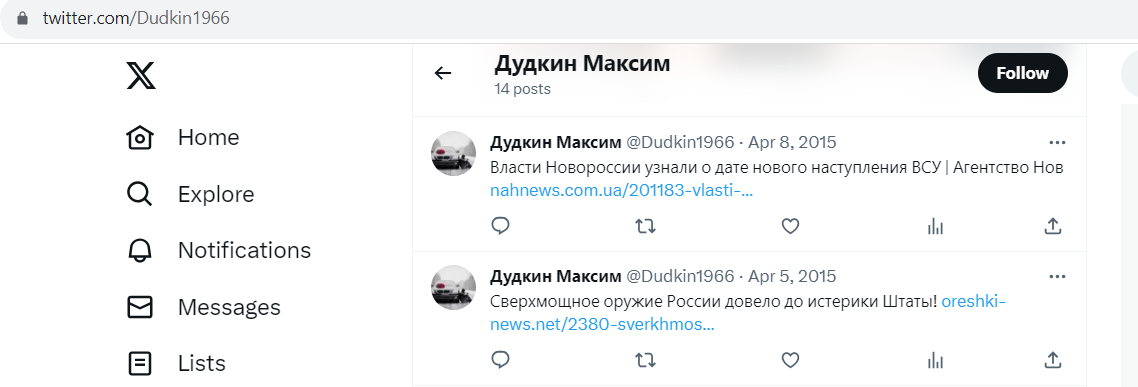Reply to the Apr 8 post

[500, 226]
